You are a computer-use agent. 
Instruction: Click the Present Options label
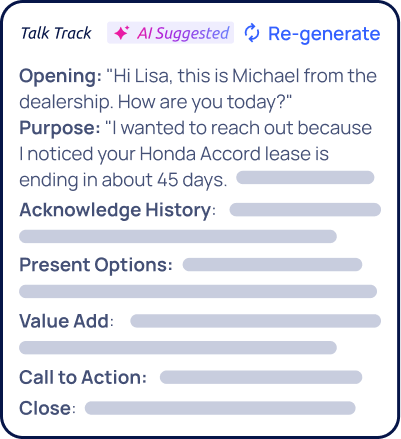[96, 266]
